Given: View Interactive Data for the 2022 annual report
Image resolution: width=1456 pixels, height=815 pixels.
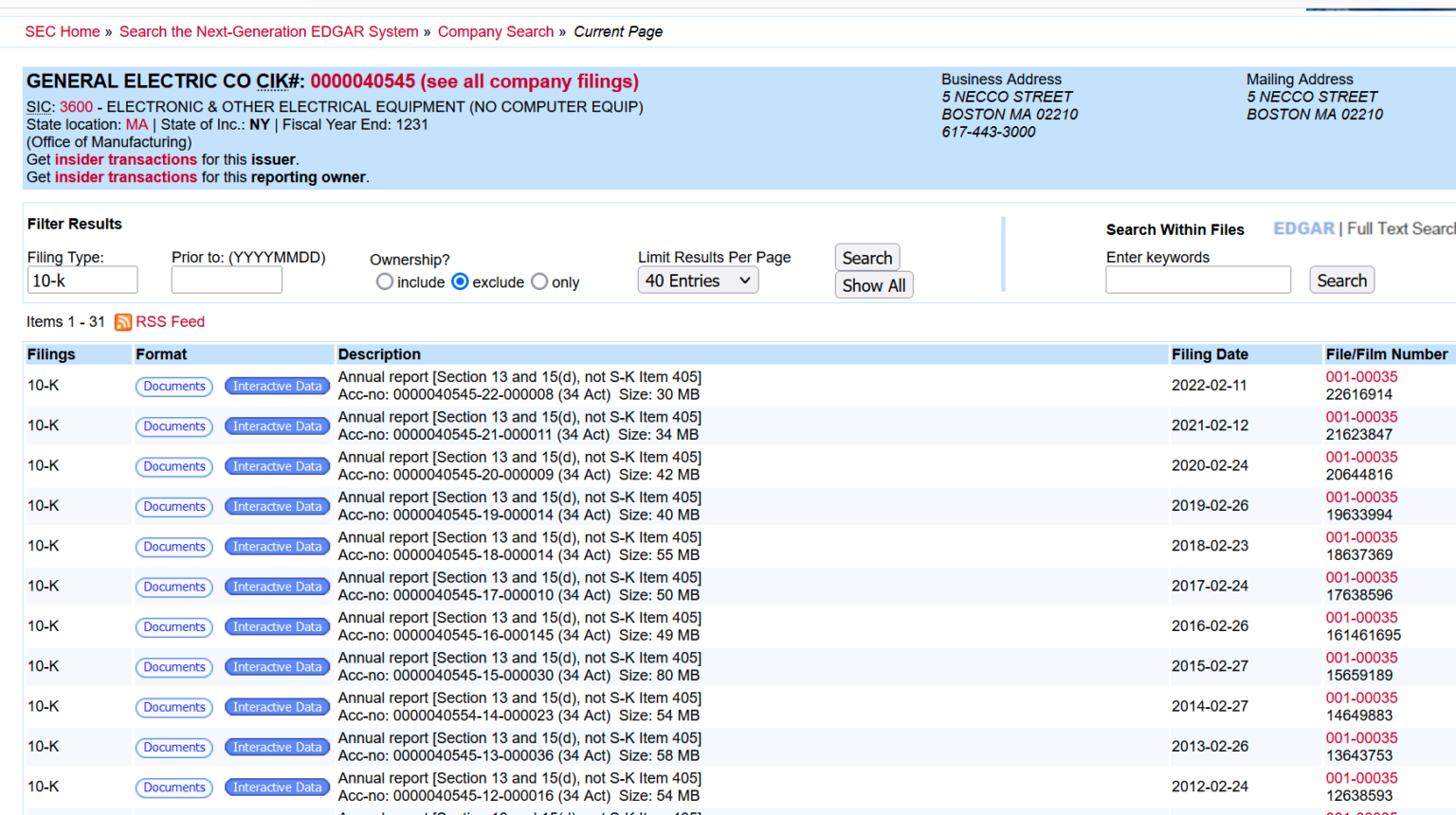Looking at the screenshot, I should (277, 386).
